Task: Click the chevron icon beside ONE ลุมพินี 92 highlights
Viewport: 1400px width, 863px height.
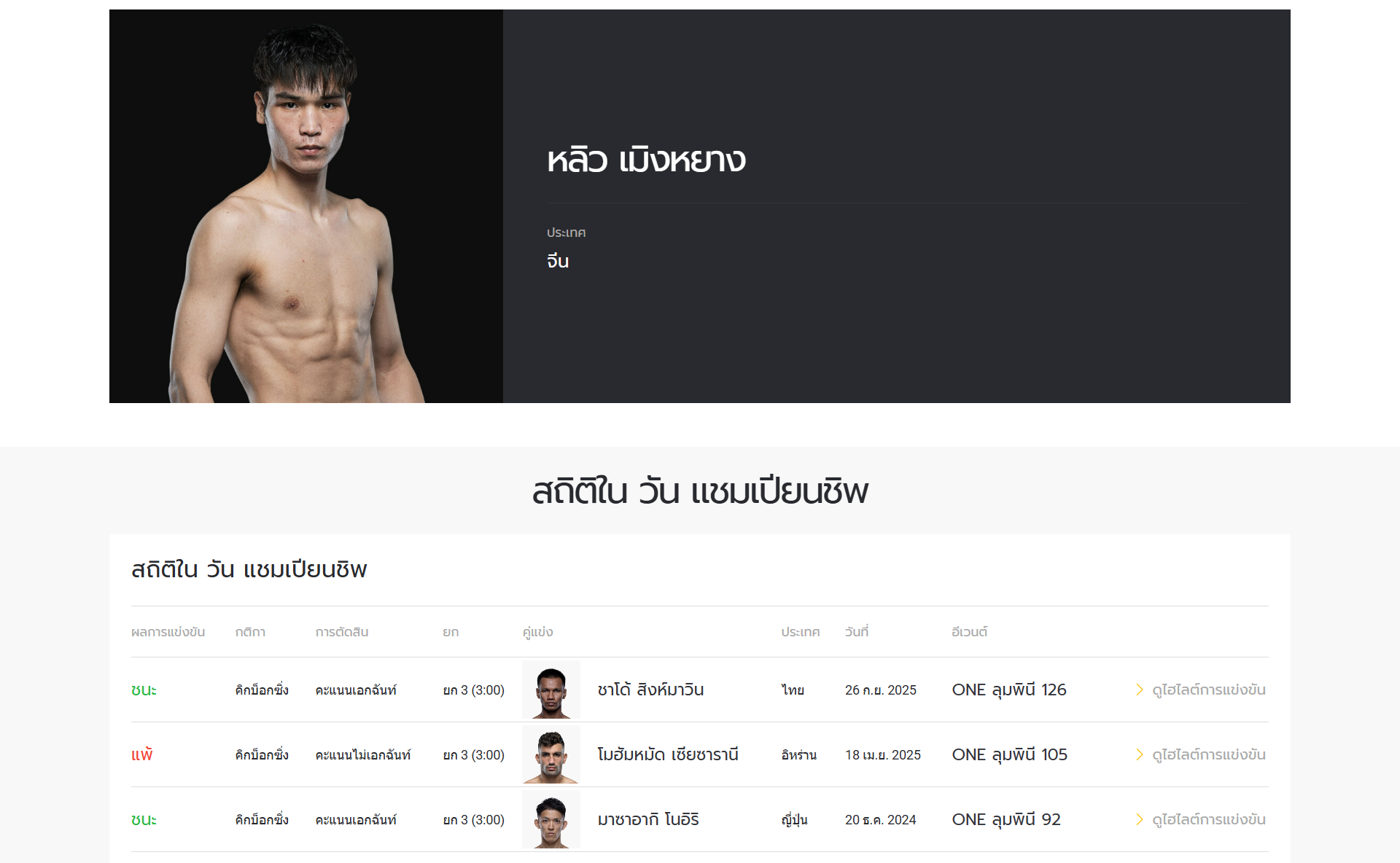Action: coord(1139,819)
